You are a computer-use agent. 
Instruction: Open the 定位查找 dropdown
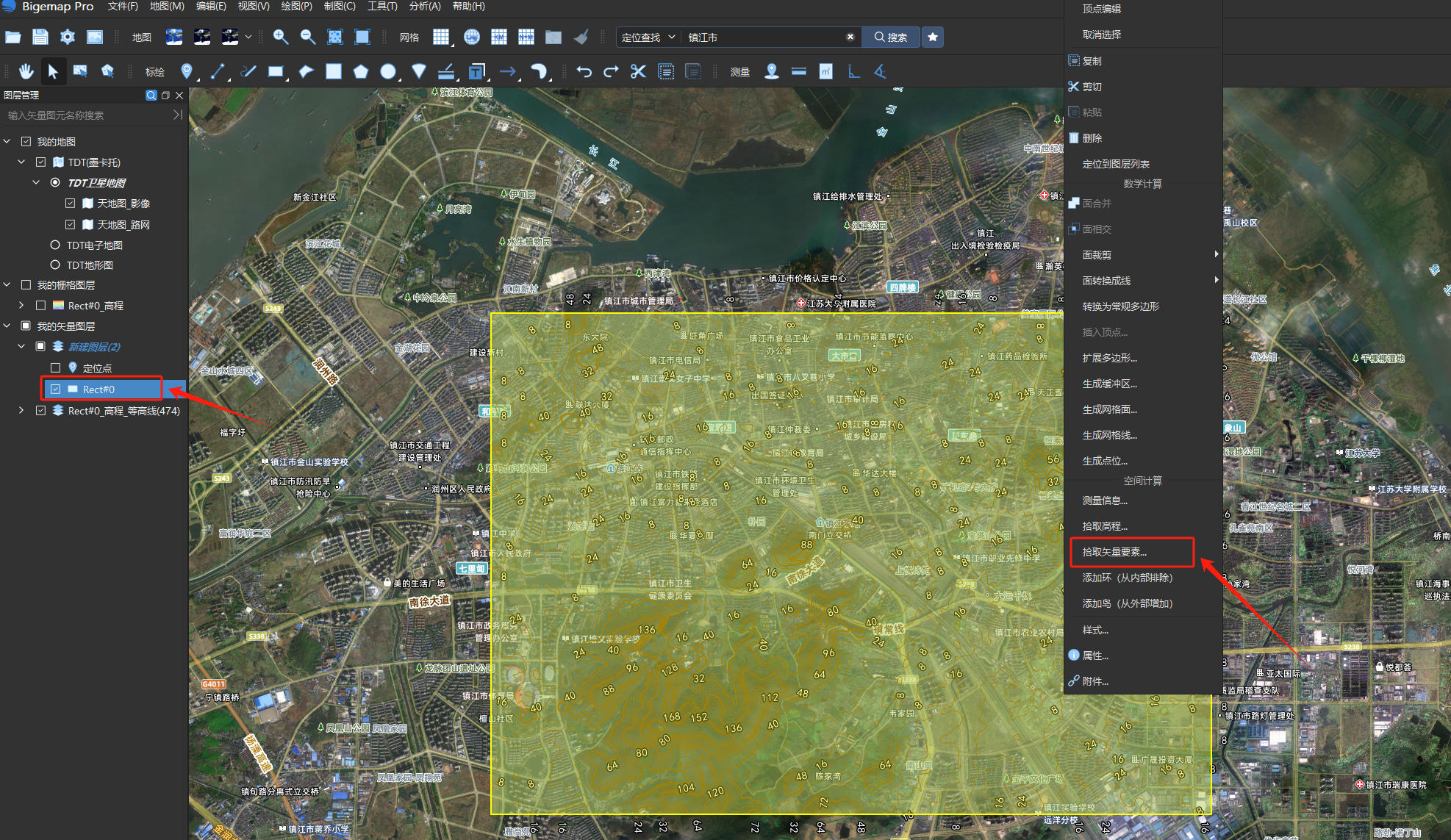pyautogui.click(x=648, y=37)
